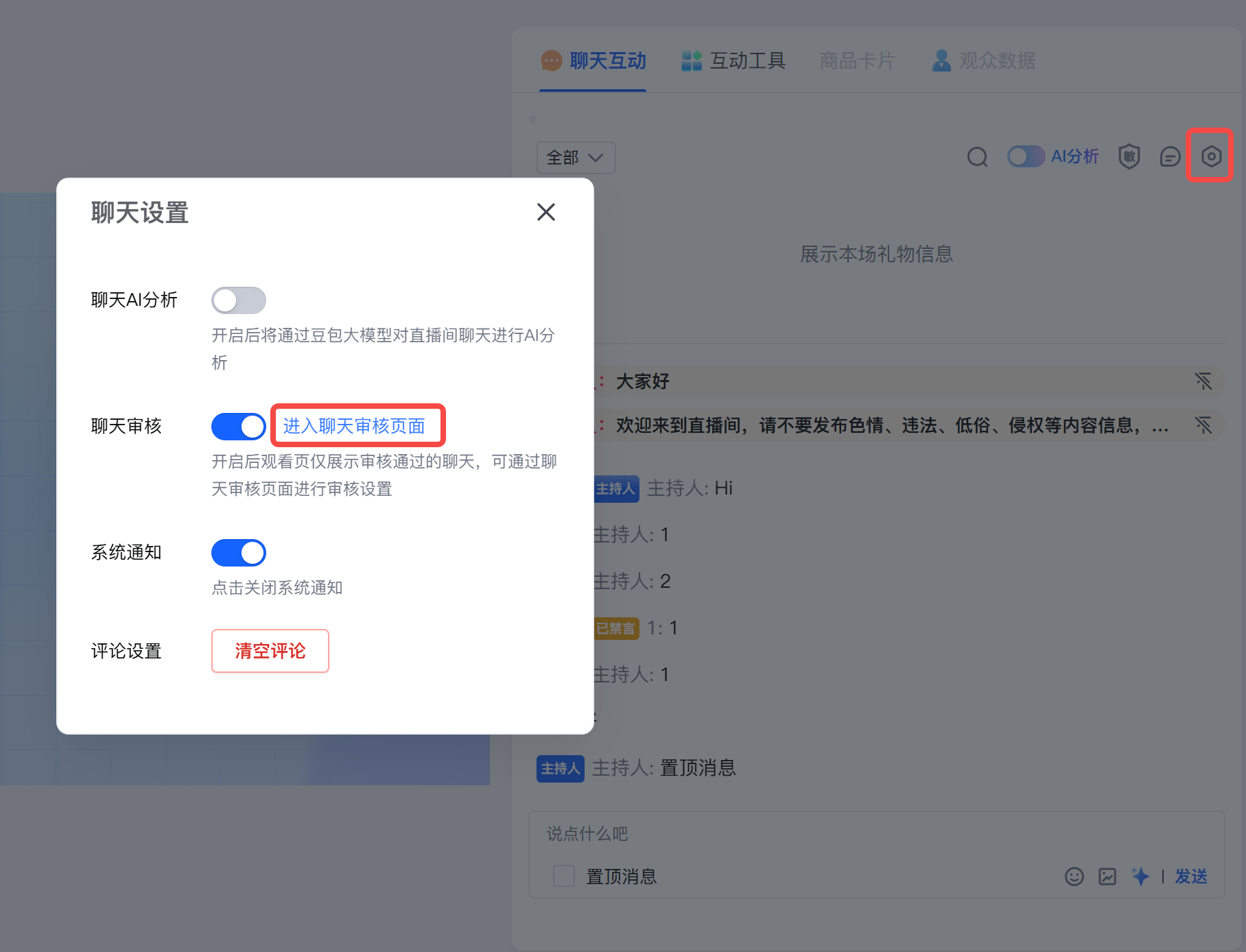The height and width of the screenshot is (952, 1246).
Task: Close the 聊天设置 dialog
Action: point(546,212)
